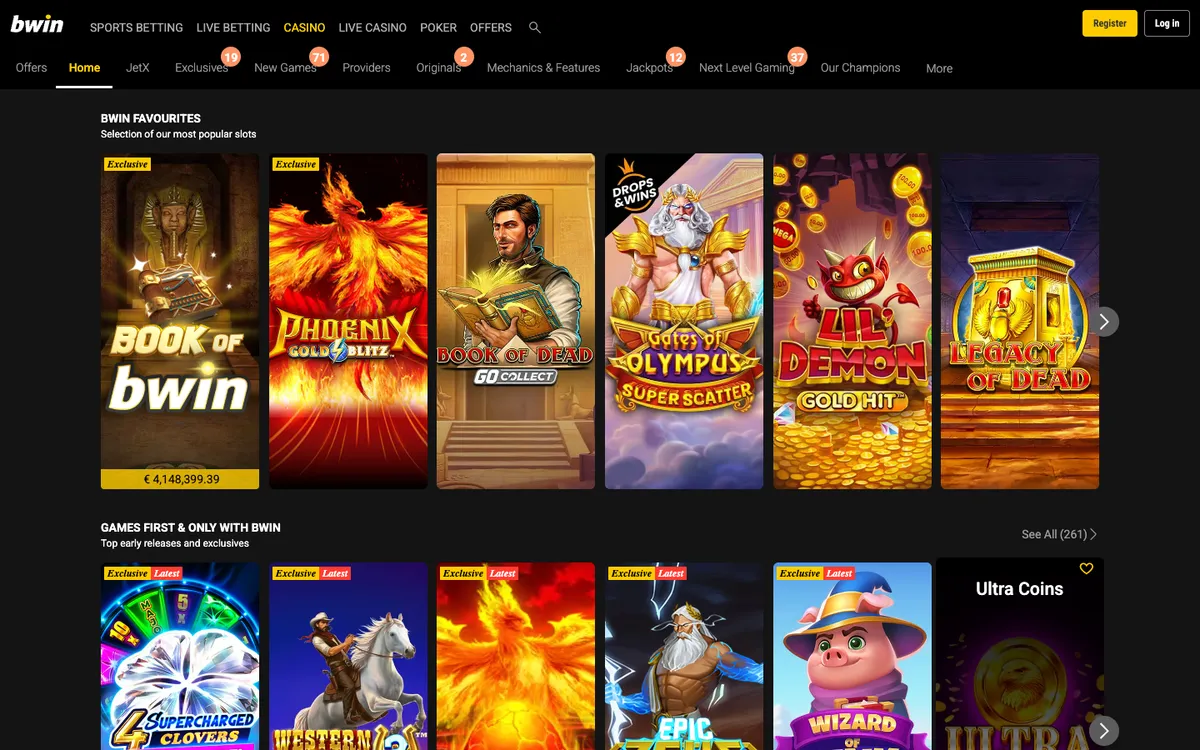
Task: Advance the Games First carousel right arrow
Action: point(1103,729)
